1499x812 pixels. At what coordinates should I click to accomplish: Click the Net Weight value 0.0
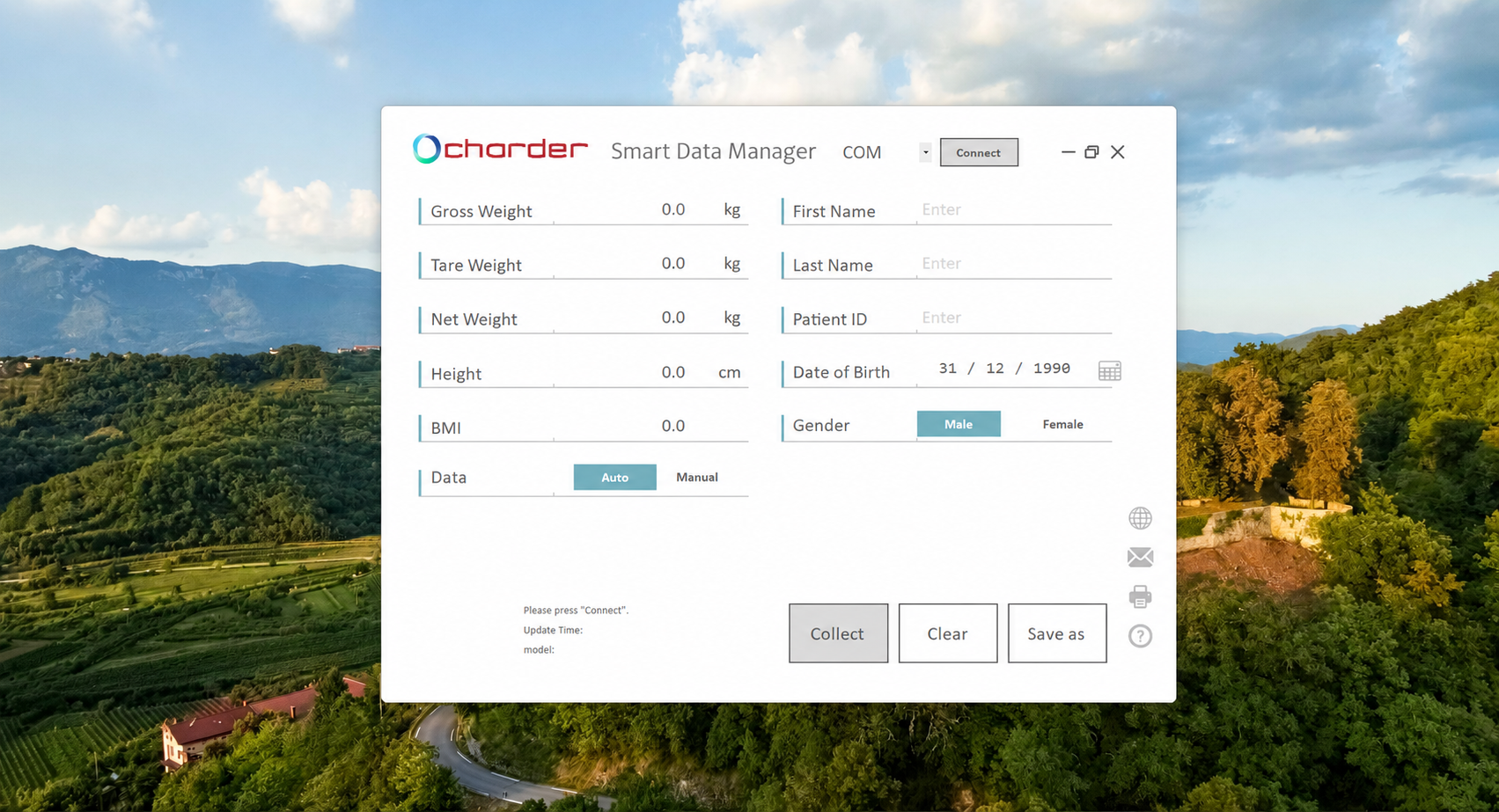[x=673, y=318]
